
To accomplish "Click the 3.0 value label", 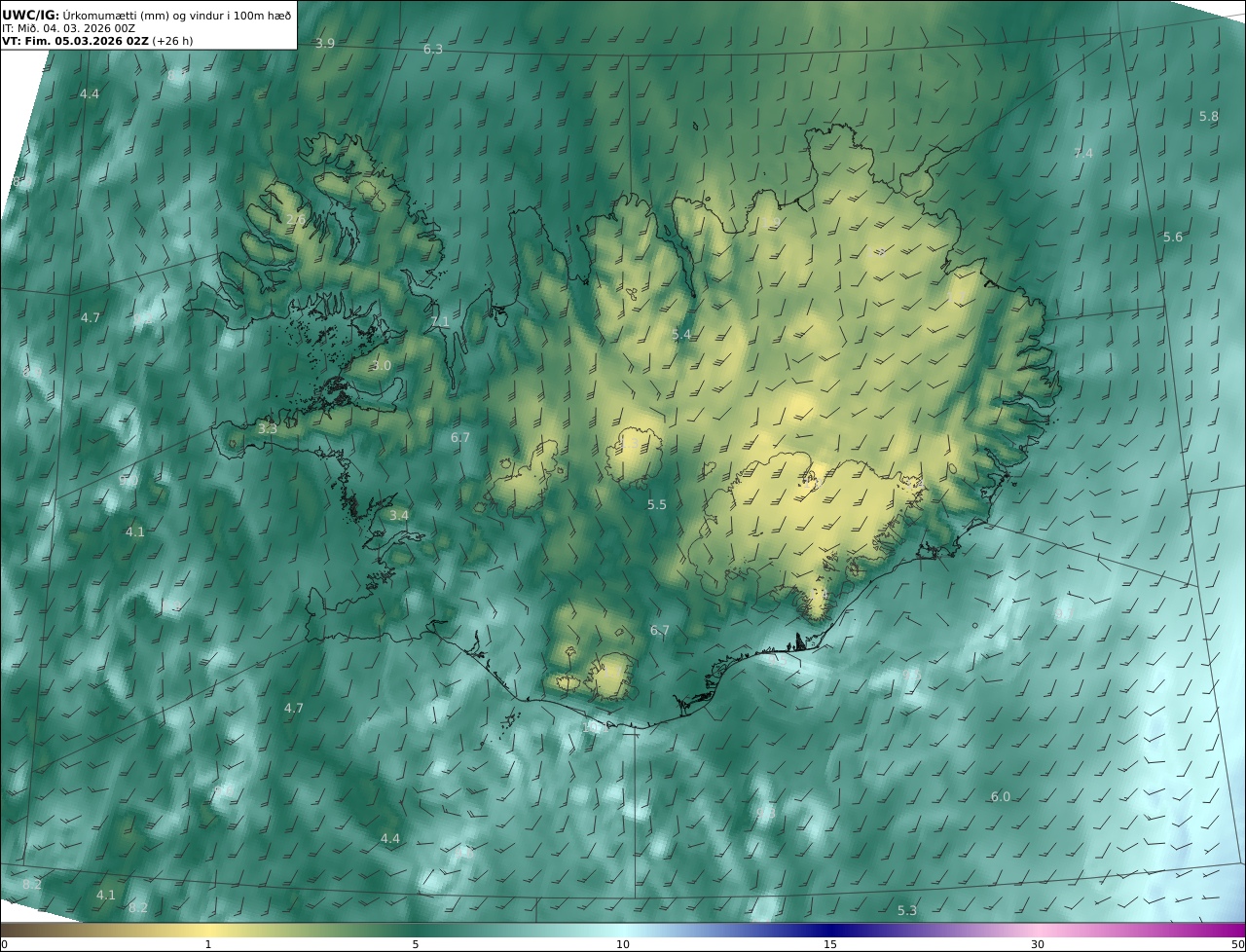I will tap(381, 366).
